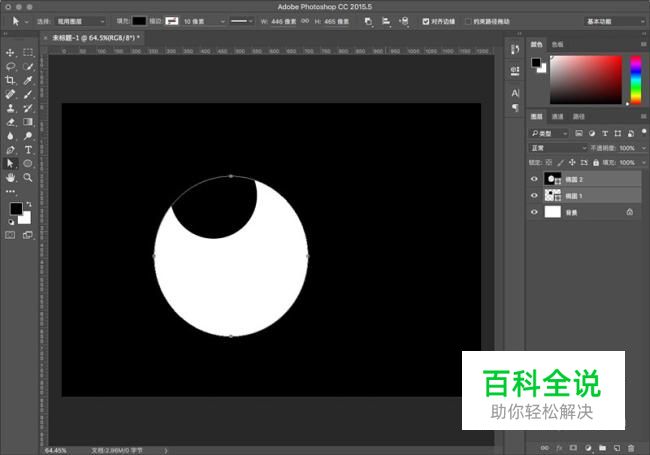
Task: Open the 基本功能 workspace dropdown
Action: click(614, 21)
